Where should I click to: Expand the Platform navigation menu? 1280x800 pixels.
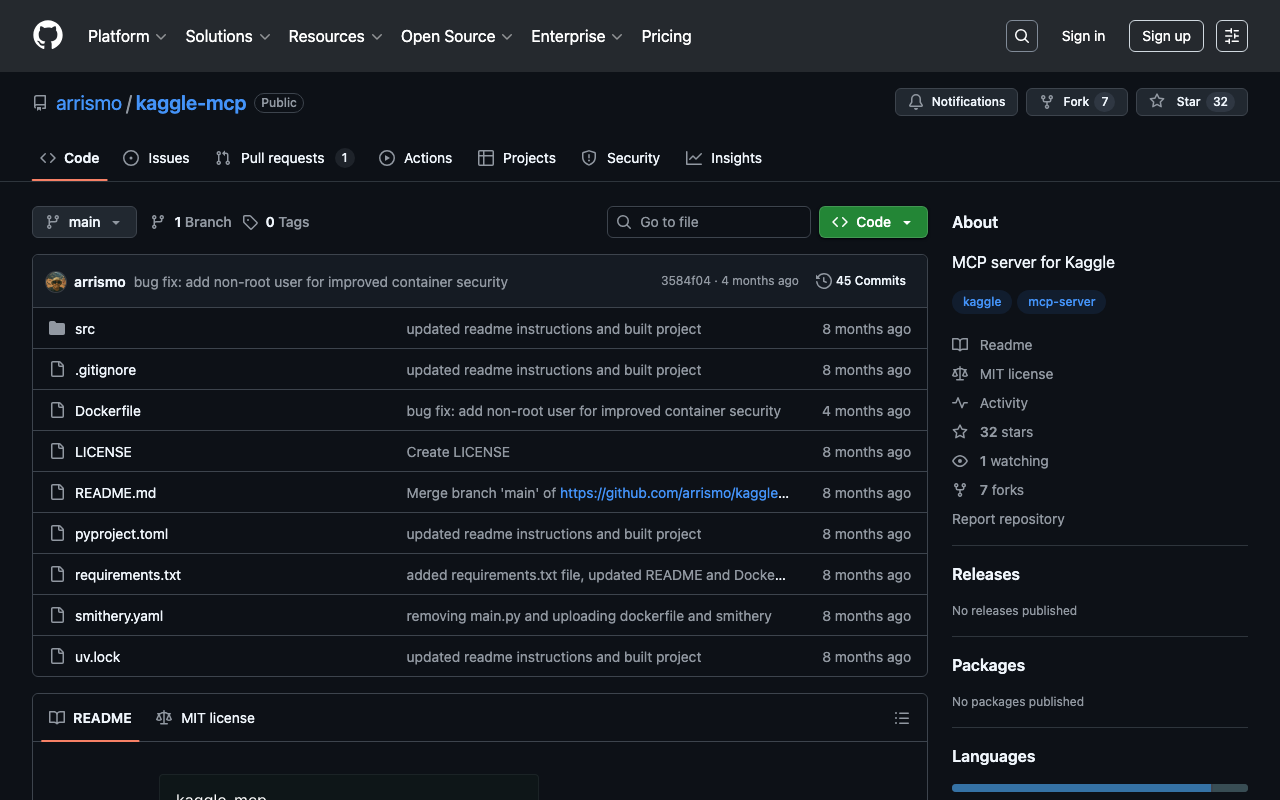[127, 36]
